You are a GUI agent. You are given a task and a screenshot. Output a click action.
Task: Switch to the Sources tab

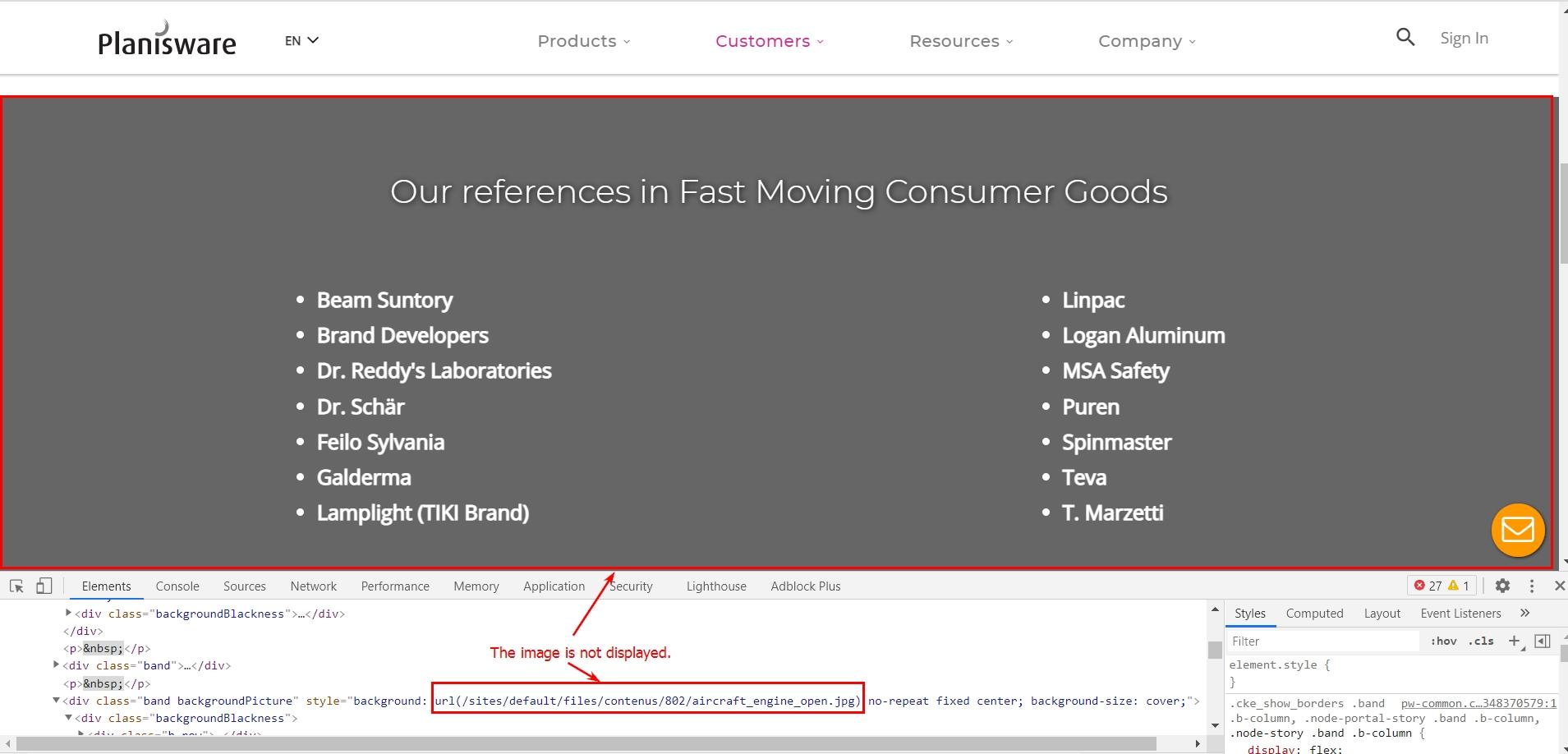pyautogui.click(x=245, y=586)
